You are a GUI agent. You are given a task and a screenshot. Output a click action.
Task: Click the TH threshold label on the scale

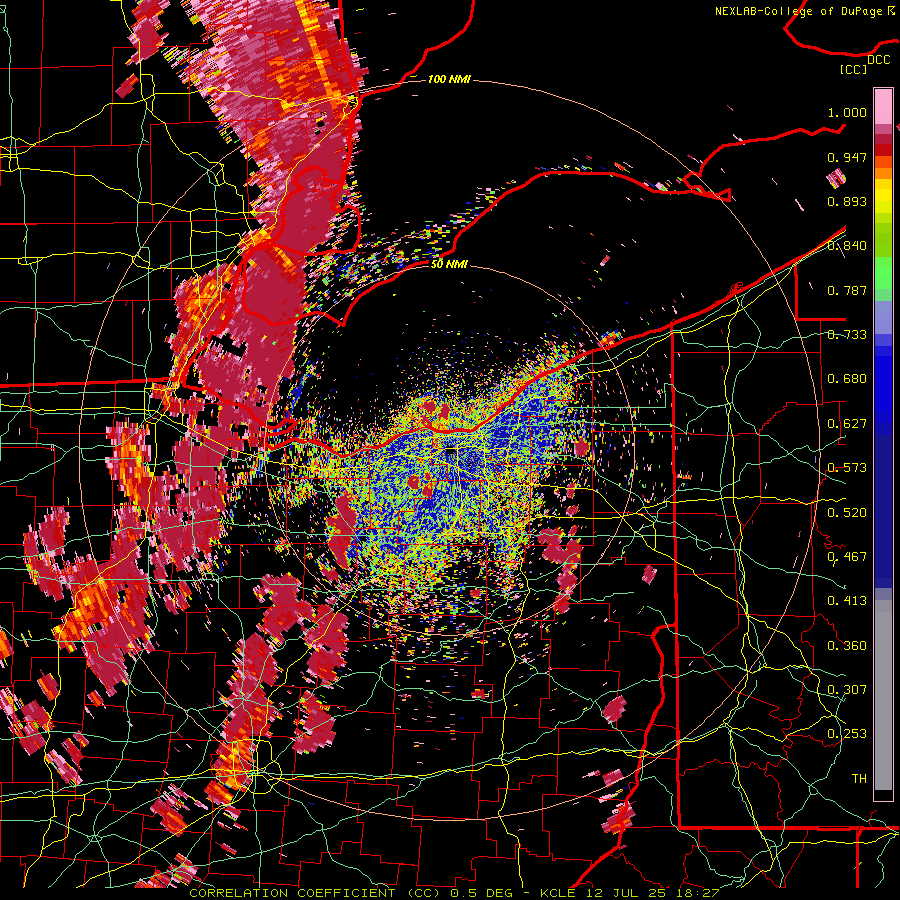(x=859, y=779)
